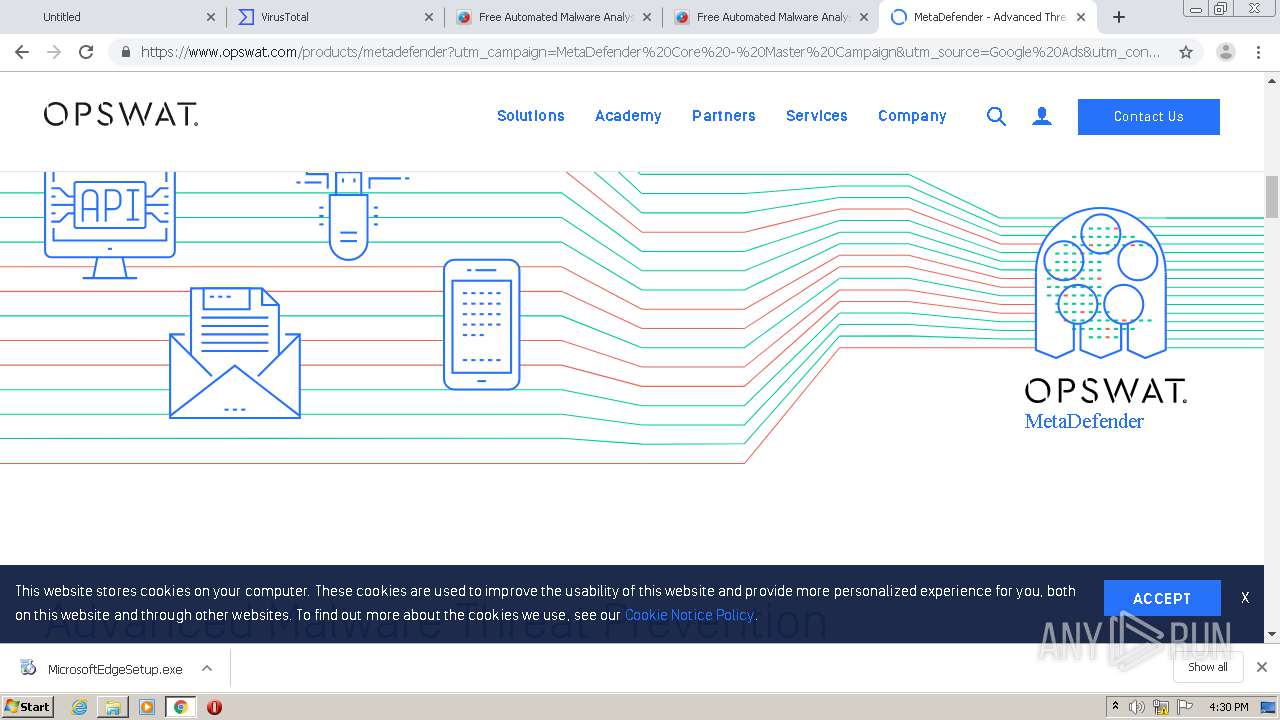Click the volume speaker tray icon
This screenshot has width=1280, height=720.
(1137, 707)
